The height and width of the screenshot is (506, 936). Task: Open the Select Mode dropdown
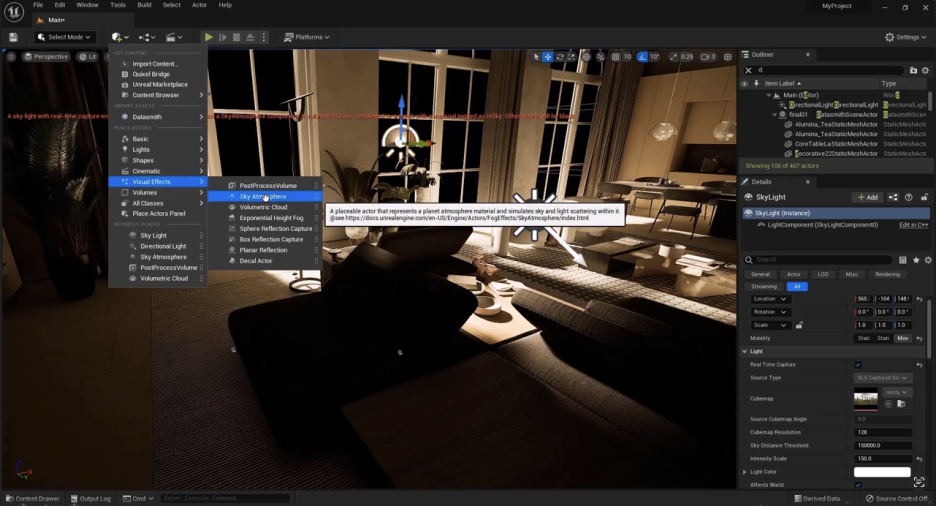64,37
